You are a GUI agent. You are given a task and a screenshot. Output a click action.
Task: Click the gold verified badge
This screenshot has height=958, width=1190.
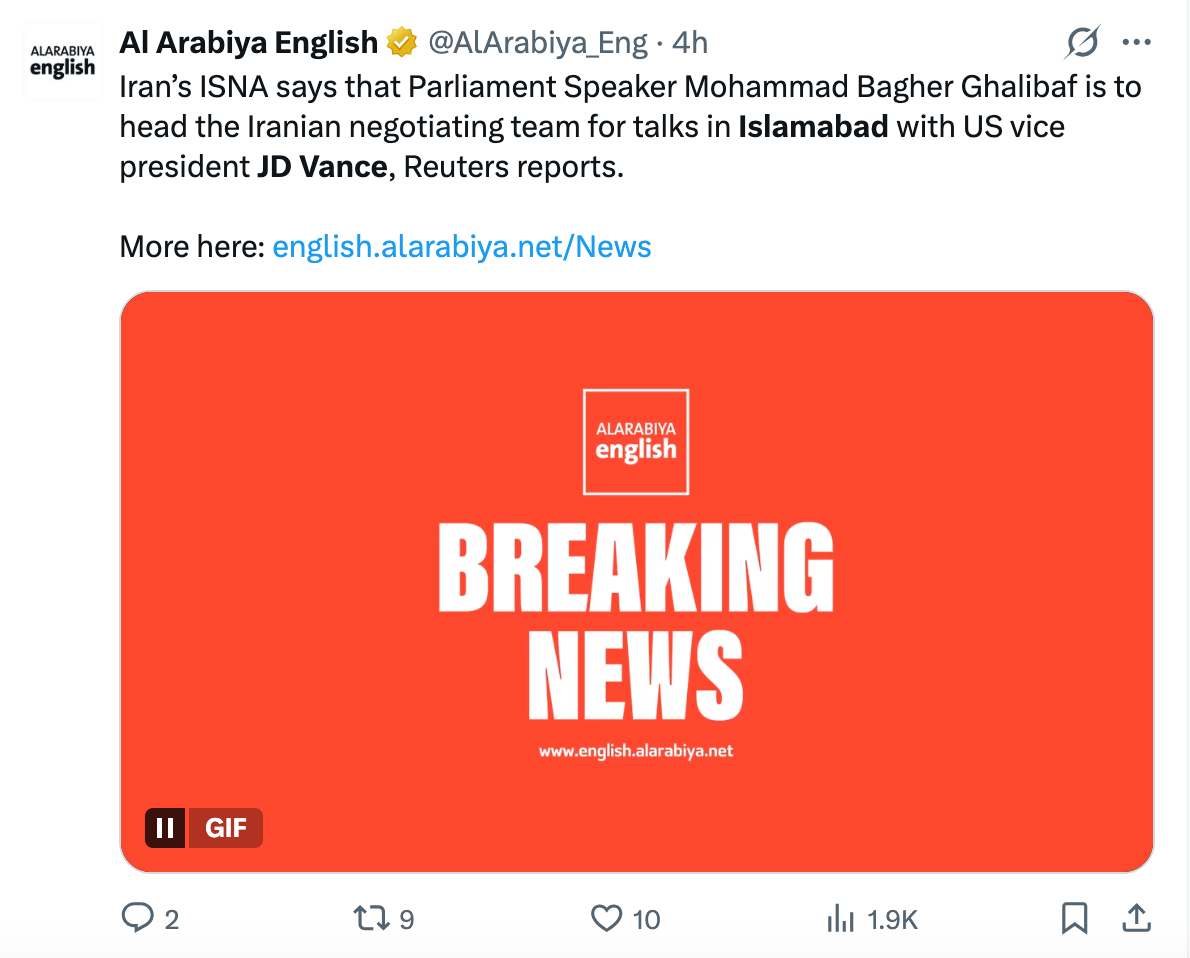401,43
